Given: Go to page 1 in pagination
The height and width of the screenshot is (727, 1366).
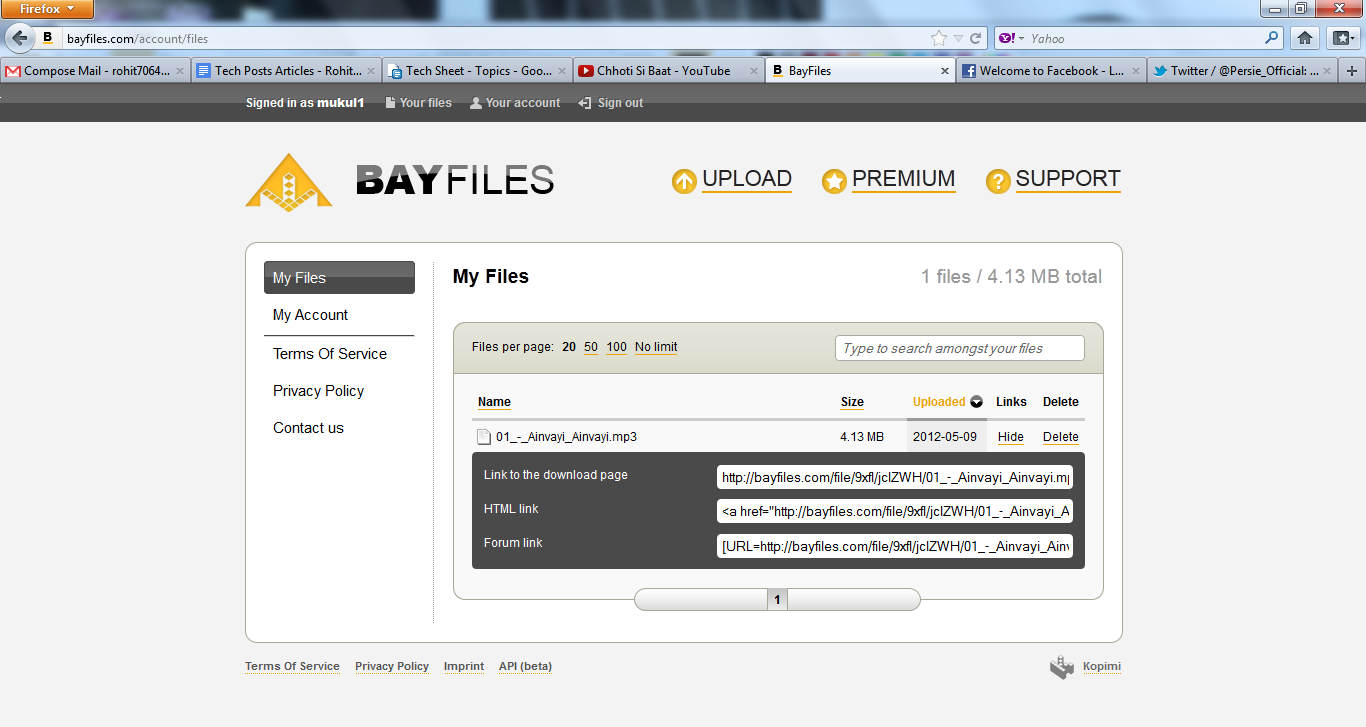Looking at the screenshot, I should (x=778, y=599).
